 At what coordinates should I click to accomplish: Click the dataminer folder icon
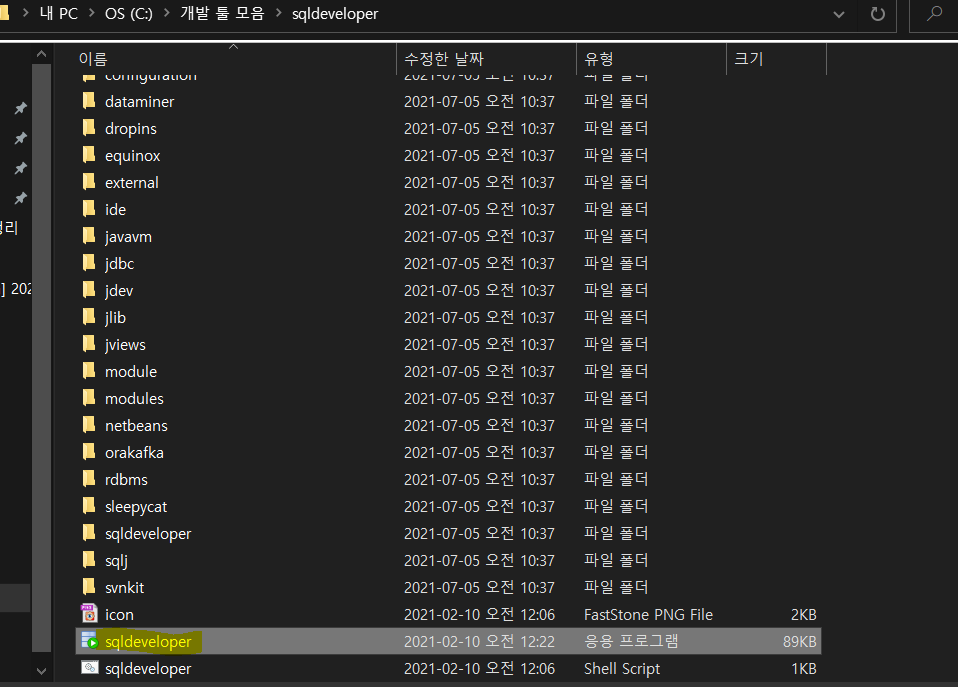pyautogui.click(x=89, y=101)
